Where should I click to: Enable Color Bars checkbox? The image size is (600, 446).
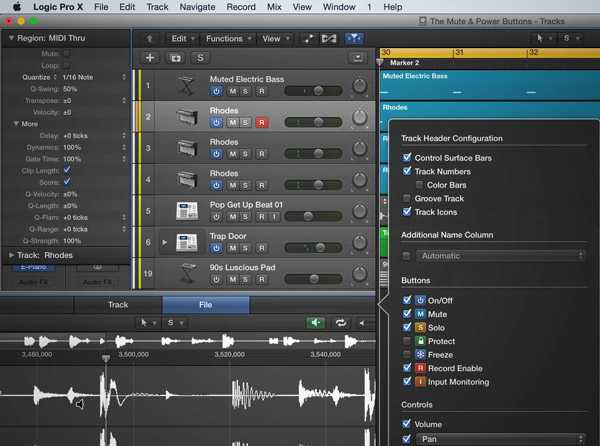point(419,185)
